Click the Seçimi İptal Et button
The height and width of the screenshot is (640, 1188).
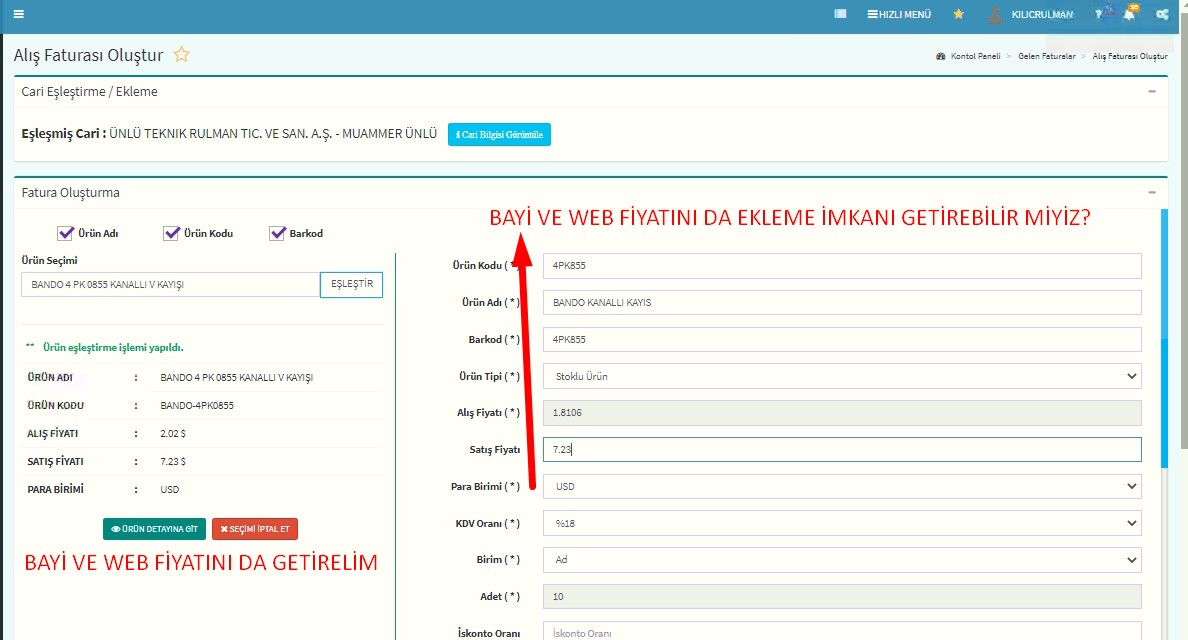point(254,529)
